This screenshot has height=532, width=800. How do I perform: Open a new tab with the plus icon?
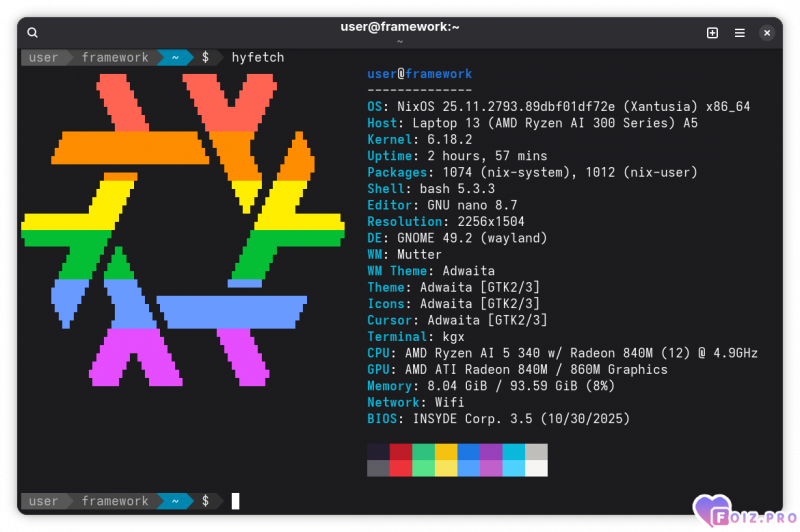point(712,33)
